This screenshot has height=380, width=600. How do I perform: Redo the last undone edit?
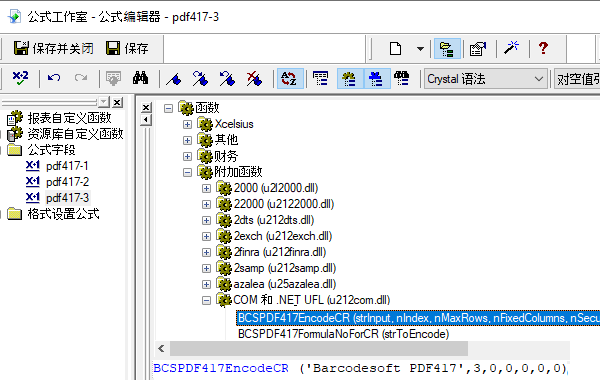81,78
